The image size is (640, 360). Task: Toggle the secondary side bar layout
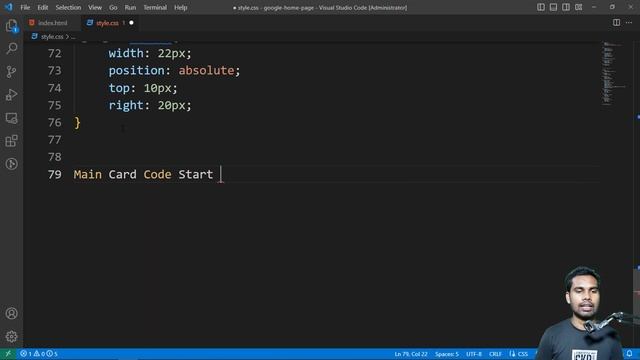(566, 7)
